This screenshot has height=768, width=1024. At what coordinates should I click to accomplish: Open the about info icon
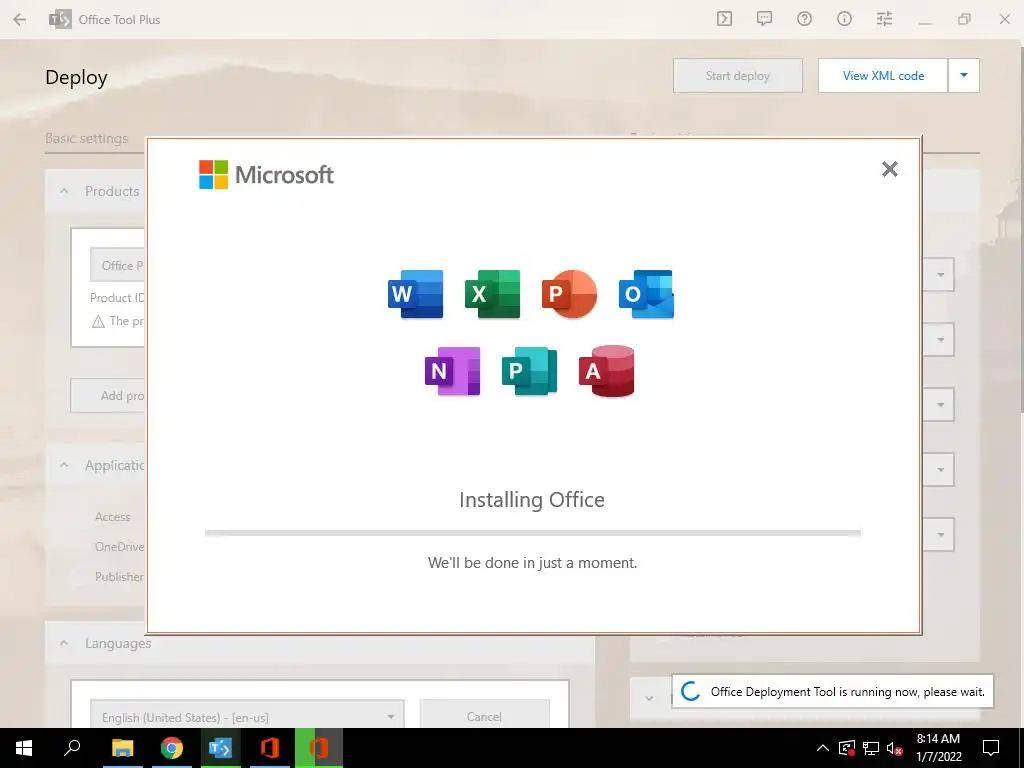pos(844,19)
